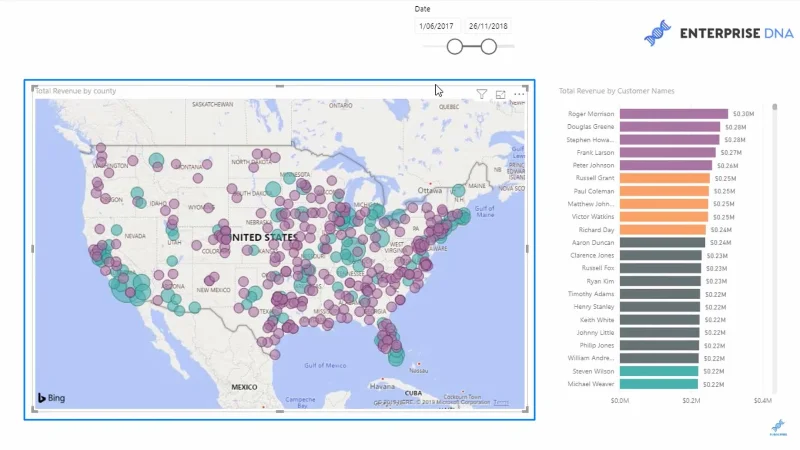The image size is (800, 450).
Task: Click the 'William Andre...' customer label
Action: click(591, 358)
